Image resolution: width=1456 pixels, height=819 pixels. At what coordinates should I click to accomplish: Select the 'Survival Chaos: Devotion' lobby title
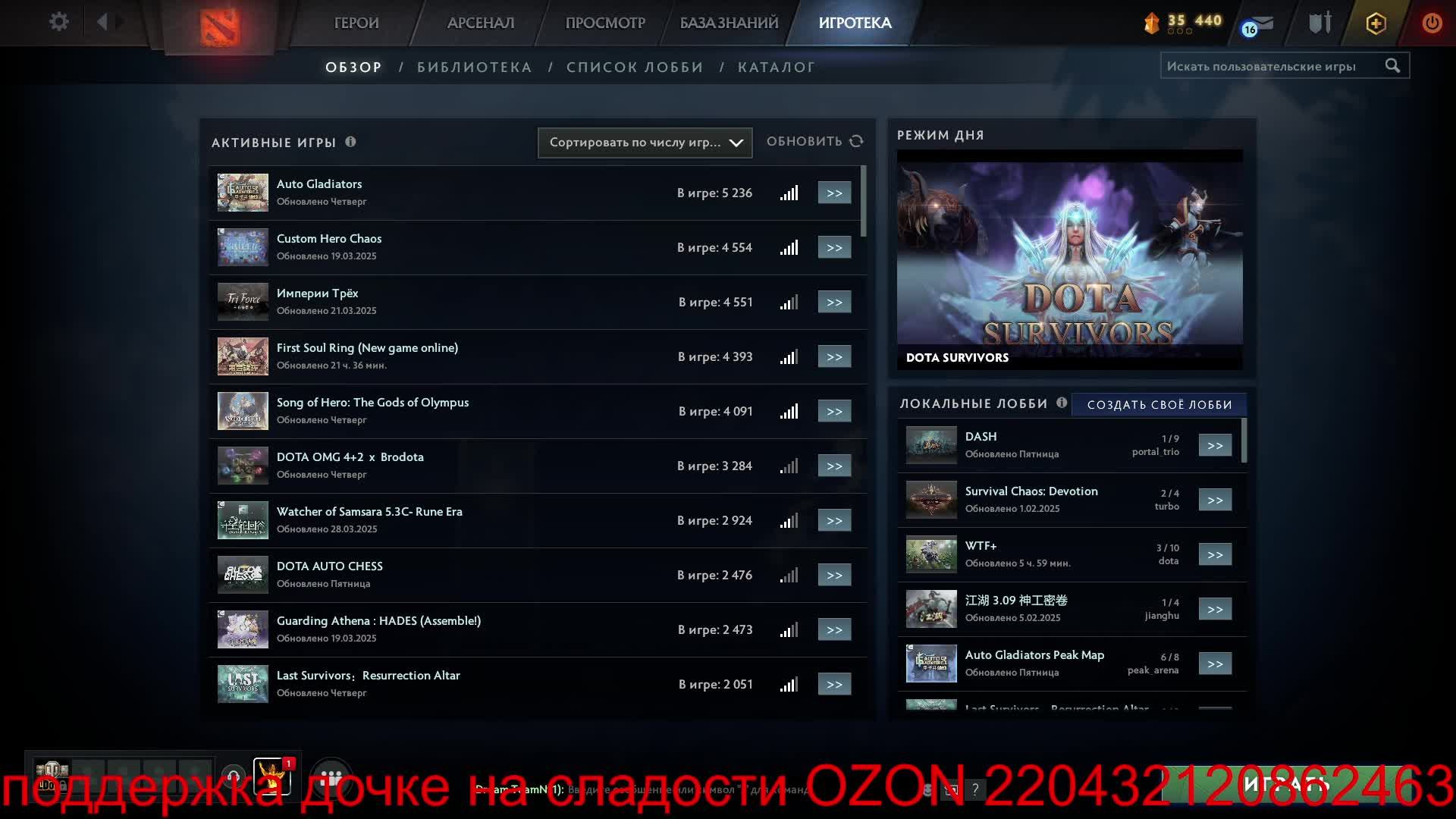pos(1031,491)
